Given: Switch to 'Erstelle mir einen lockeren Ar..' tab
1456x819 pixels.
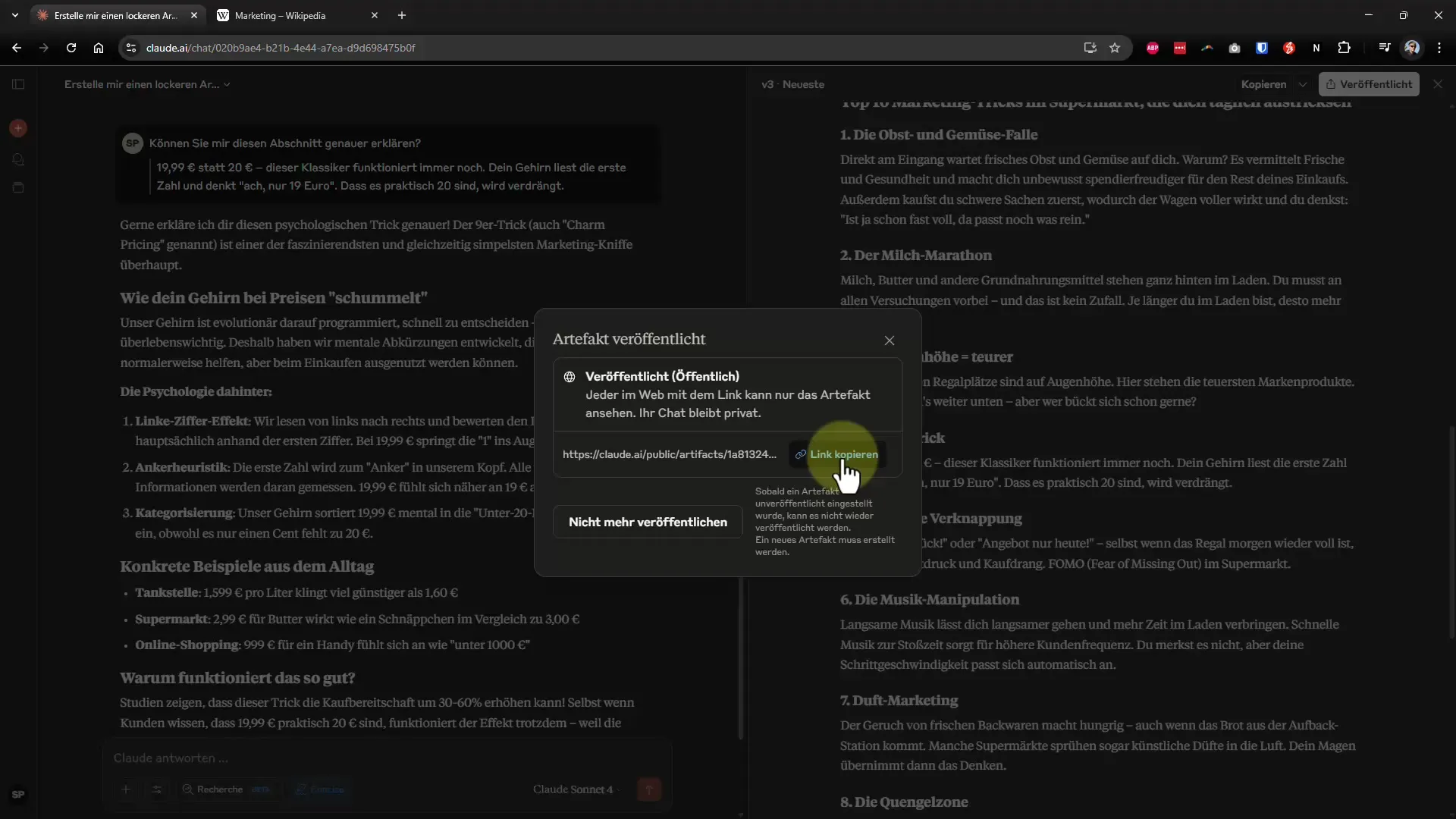Looking at the screenshot, I should click(115, 15).
